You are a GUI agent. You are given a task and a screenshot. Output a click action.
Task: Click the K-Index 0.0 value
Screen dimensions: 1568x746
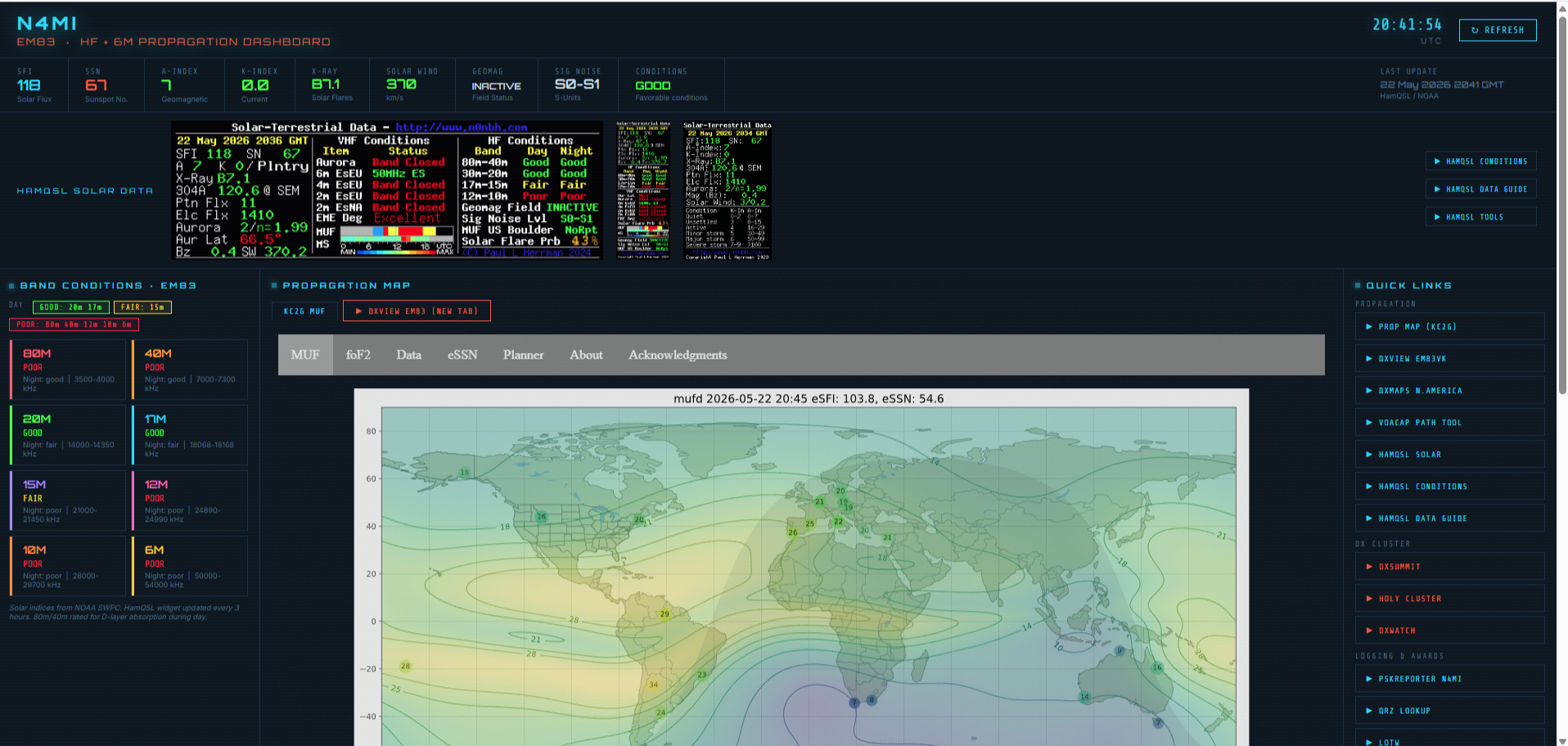tap(255, 85)
